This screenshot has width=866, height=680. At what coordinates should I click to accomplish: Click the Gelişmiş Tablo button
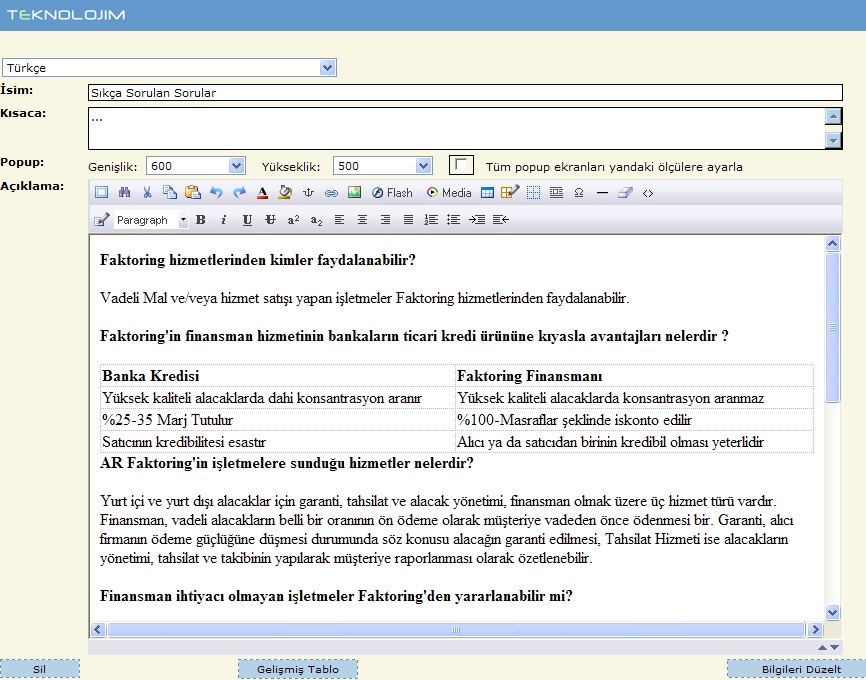(298, 669)
